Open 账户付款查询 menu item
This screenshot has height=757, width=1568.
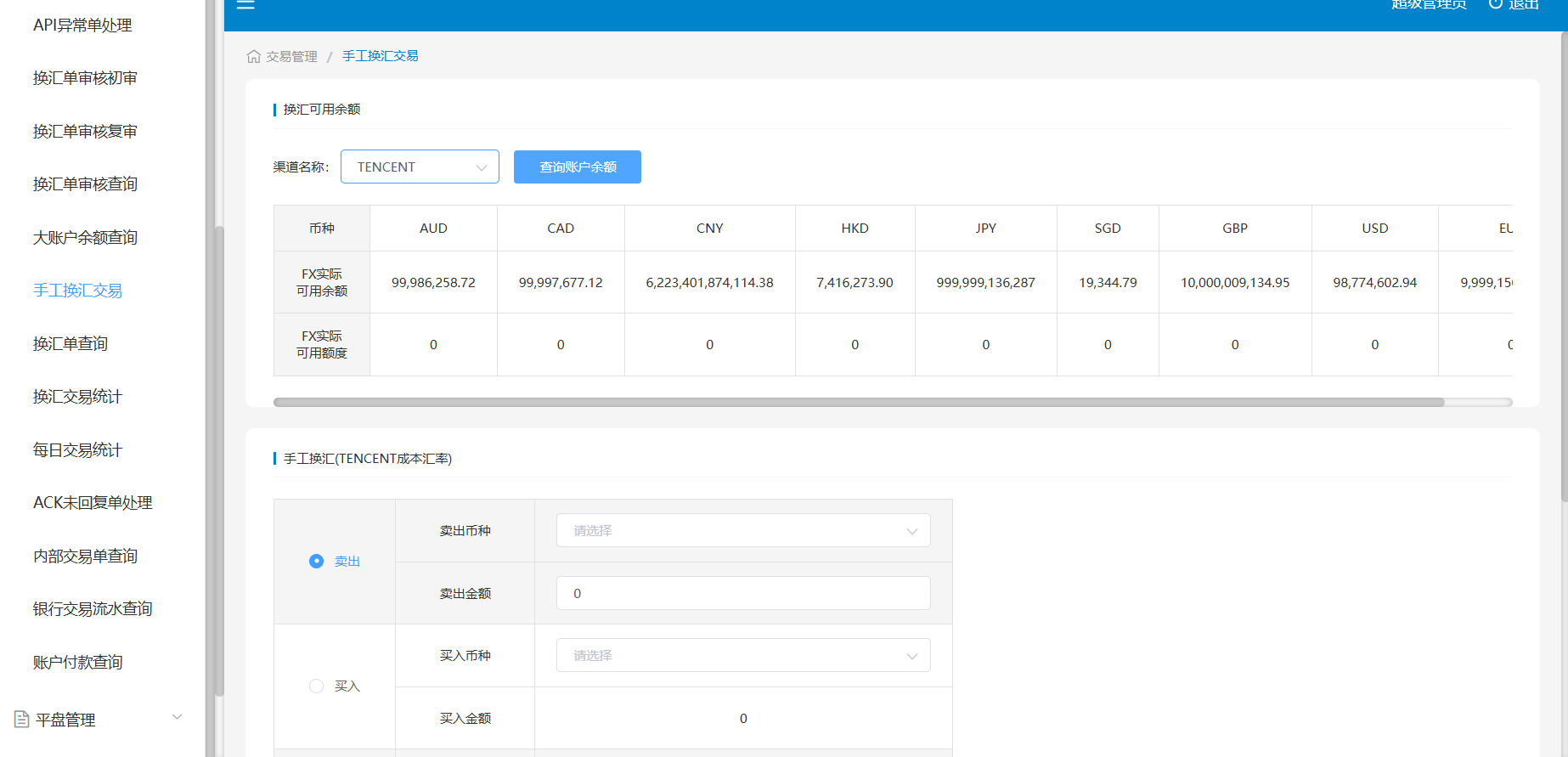(77, 663)
